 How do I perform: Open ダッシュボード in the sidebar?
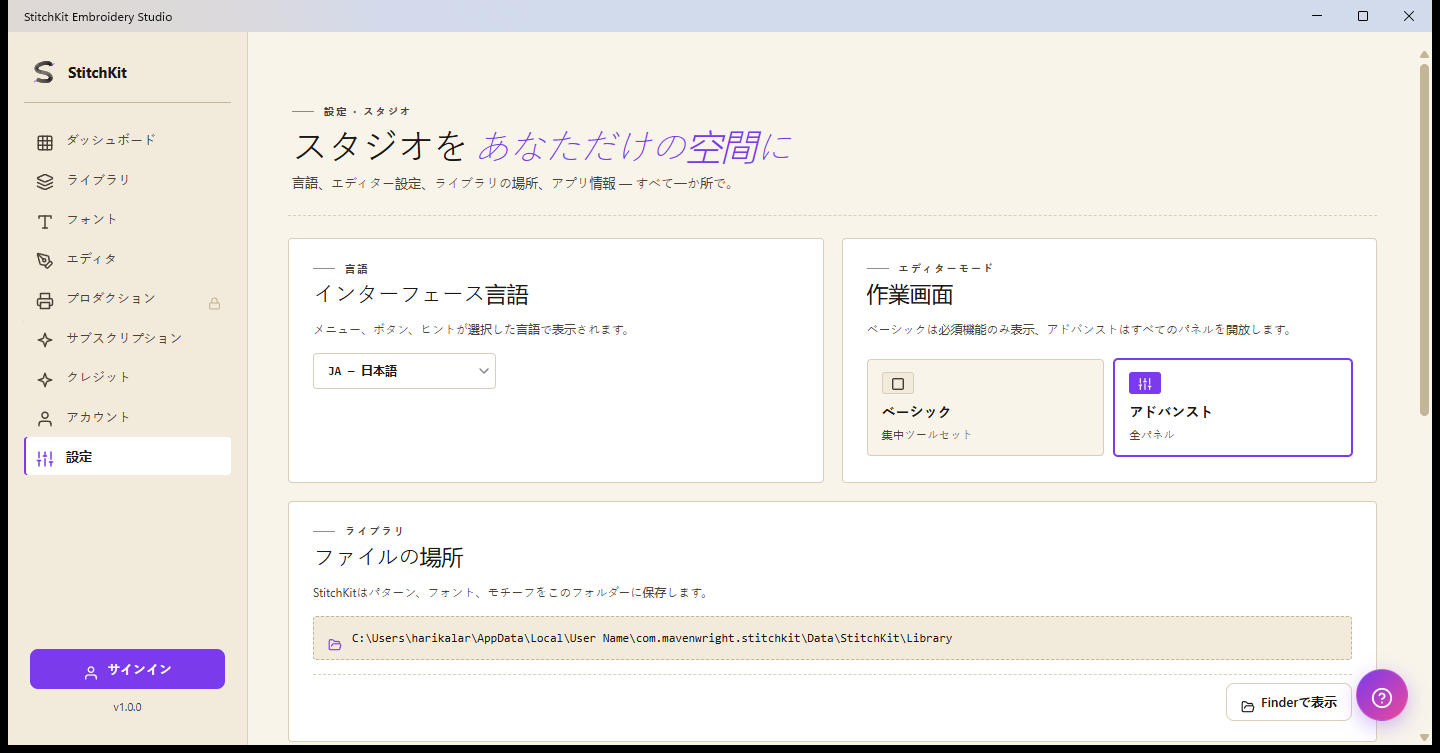coord(128,141)
